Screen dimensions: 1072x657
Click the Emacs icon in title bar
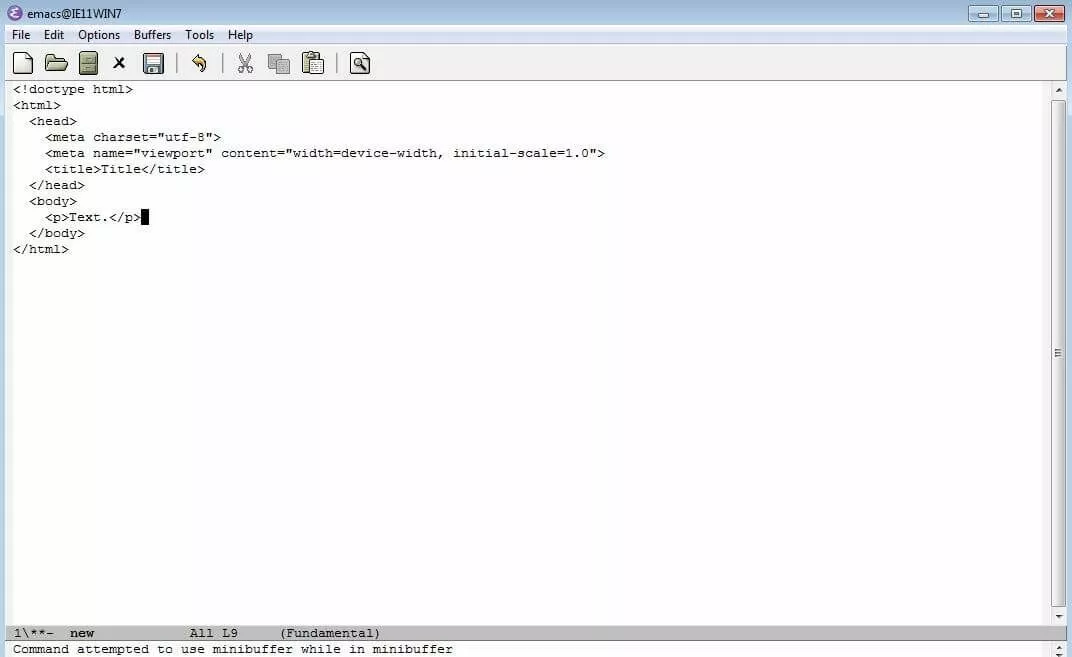tap(14, 13)
